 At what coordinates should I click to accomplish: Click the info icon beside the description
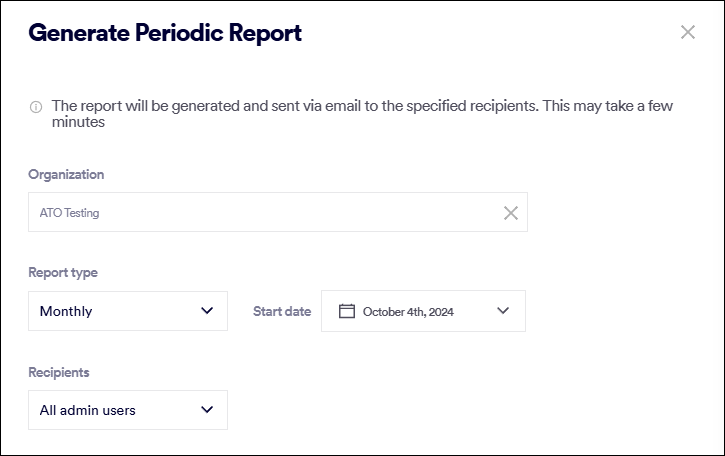[x=36, y=106]
